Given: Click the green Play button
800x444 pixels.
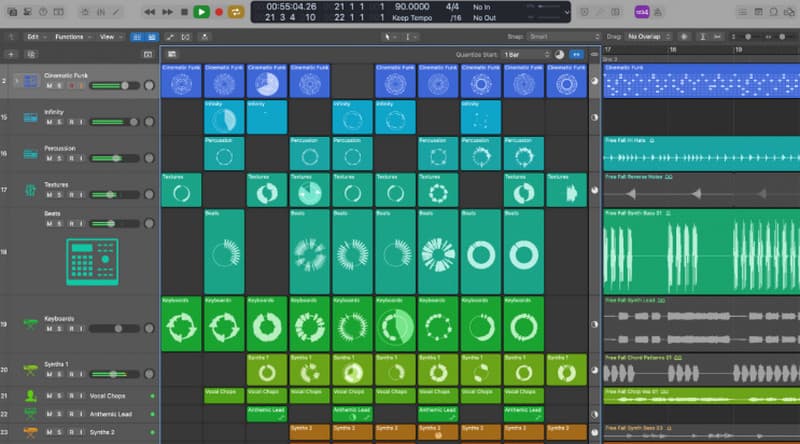Looking at the screenshot, I should tap(202, 12).
